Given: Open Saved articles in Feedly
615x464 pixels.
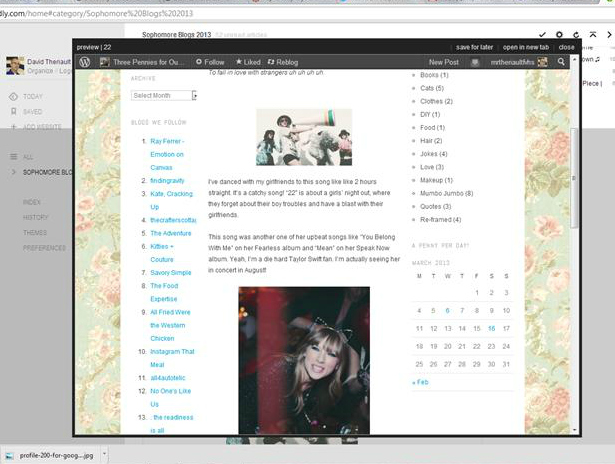Looking at the screenshot, I should tap(33, 112).
